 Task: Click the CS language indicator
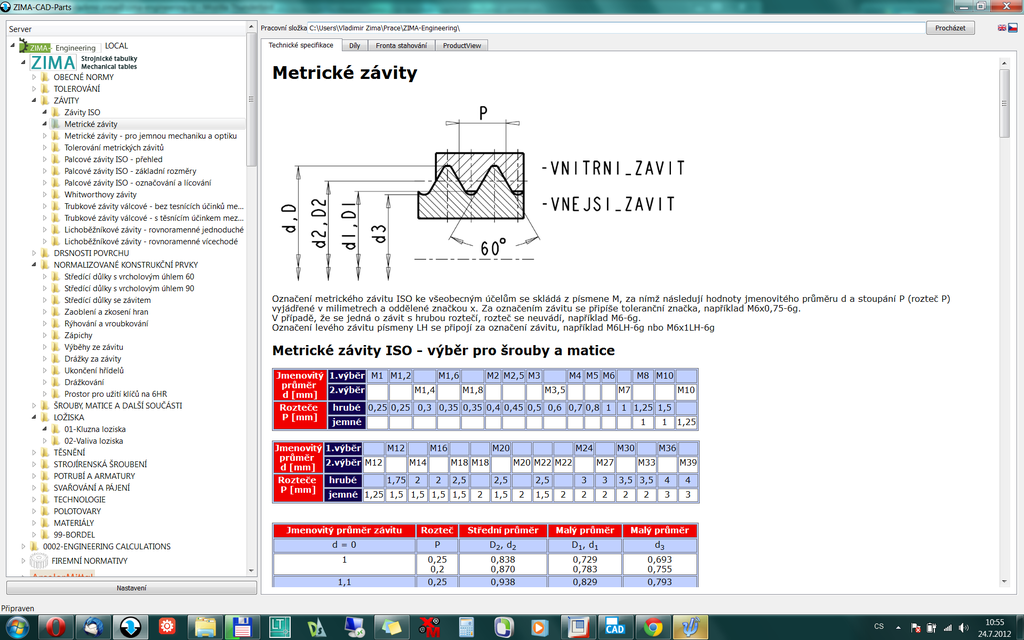click(x=879, y=627)
